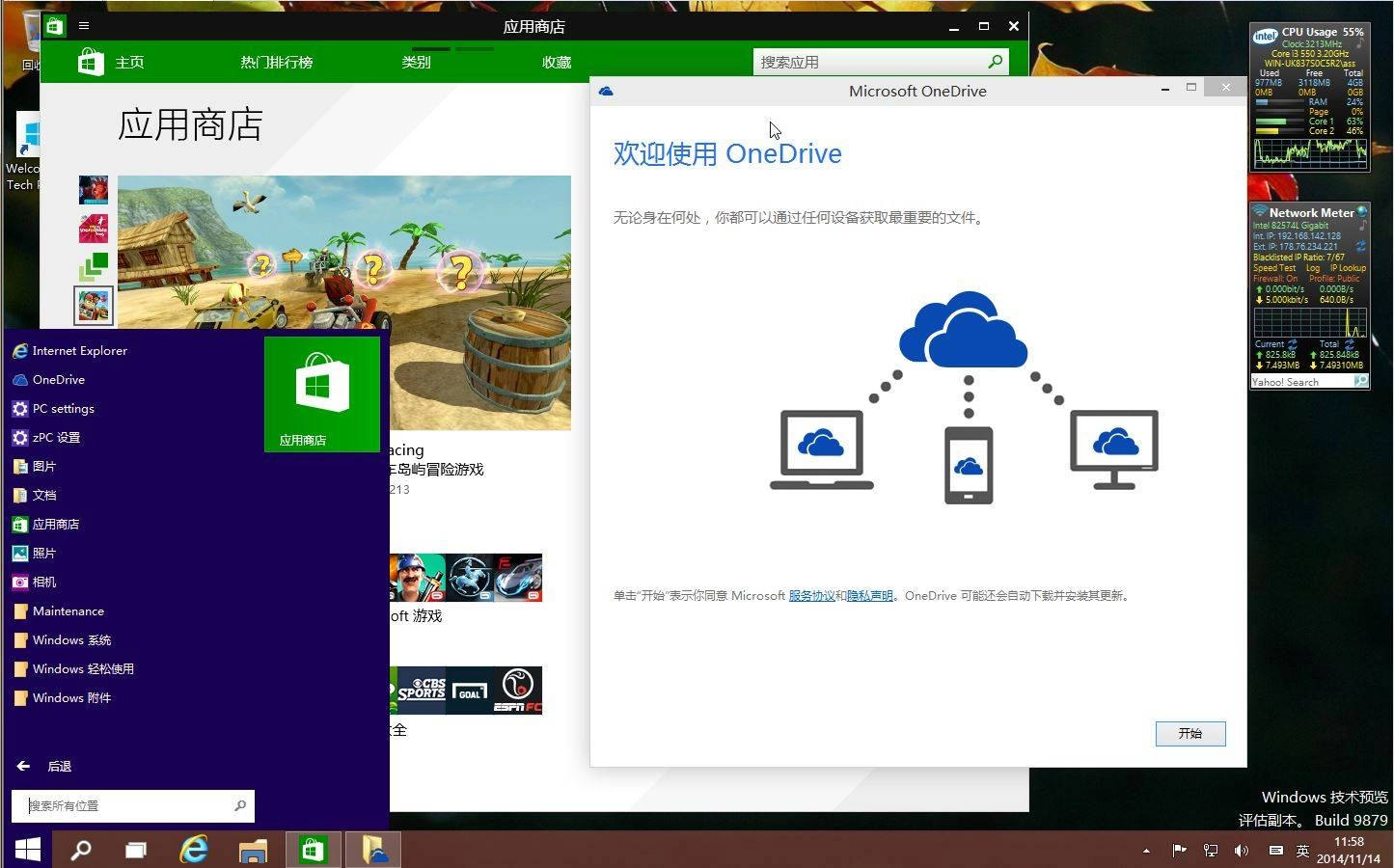The image size is (1394, 868).
Task: Open the 主页 tab in the Store
Action: coord(129,62)
